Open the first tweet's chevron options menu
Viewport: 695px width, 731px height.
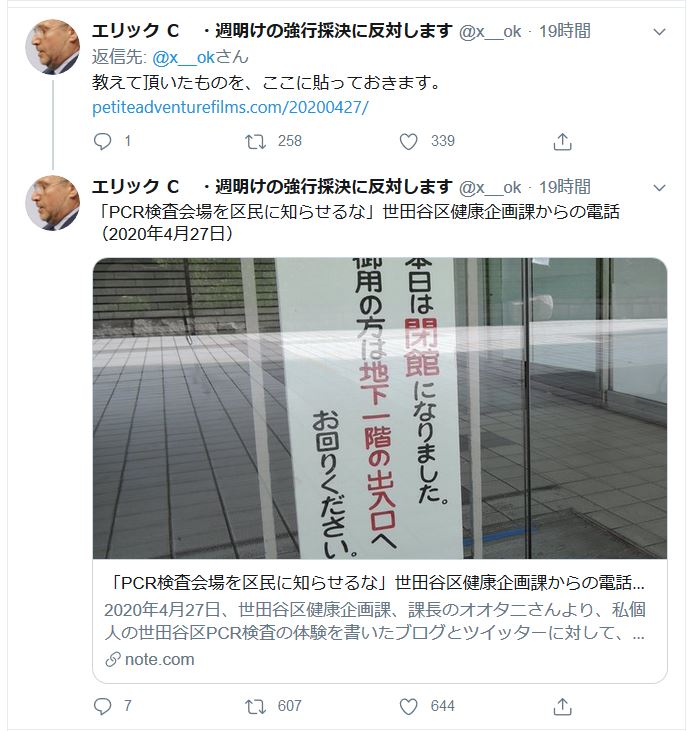pyautogui.click(x=659, y=32)
